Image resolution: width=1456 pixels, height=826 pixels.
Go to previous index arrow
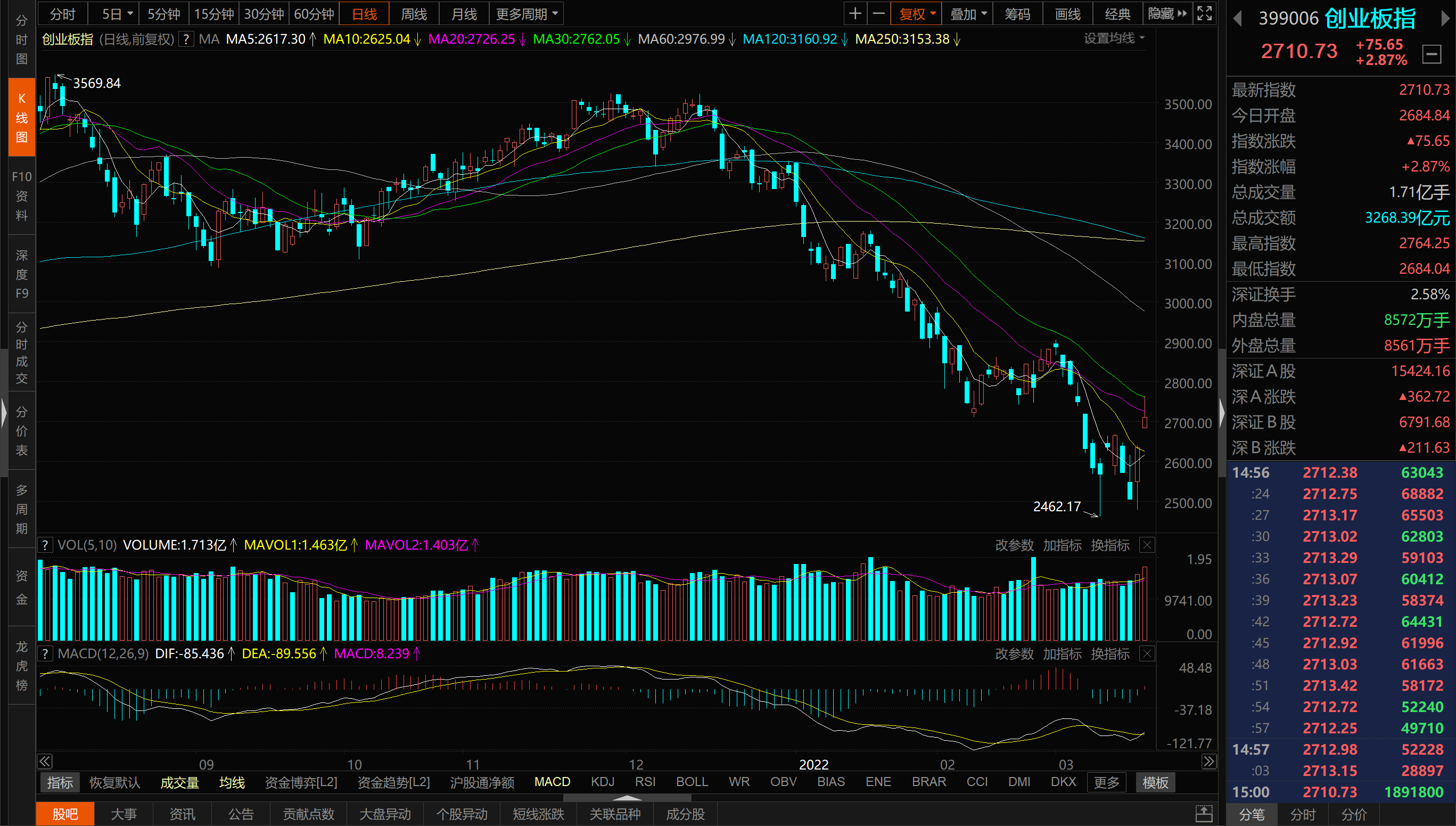coord(1238,19)
